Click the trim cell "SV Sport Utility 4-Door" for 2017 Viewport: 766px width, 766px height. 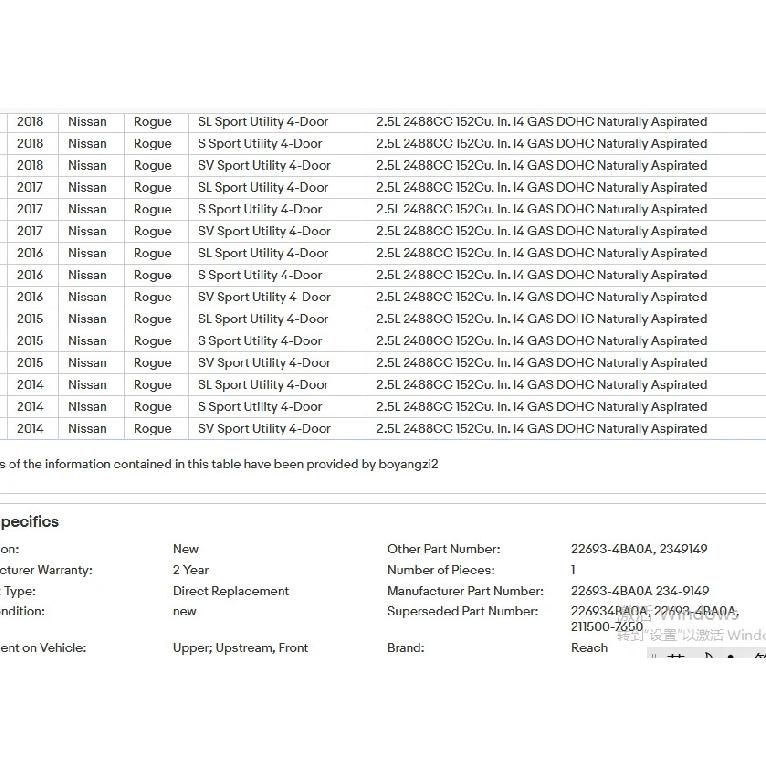tap(264, 231)
